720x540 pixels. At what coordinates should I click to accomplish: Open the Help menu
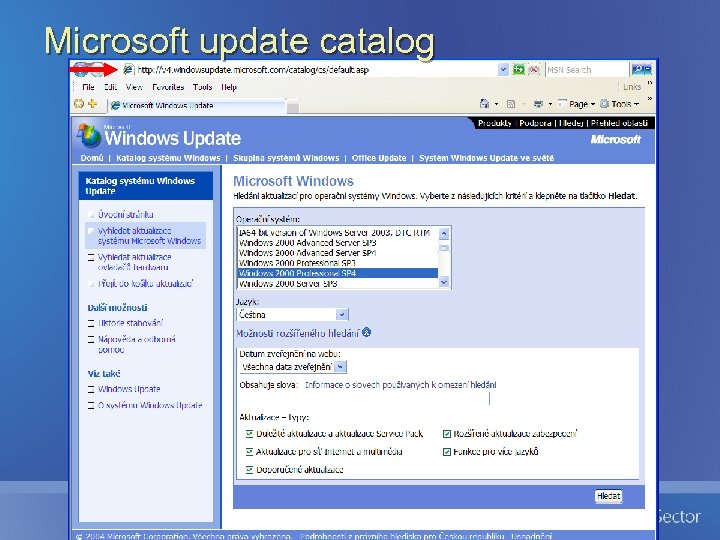(229, 87)
